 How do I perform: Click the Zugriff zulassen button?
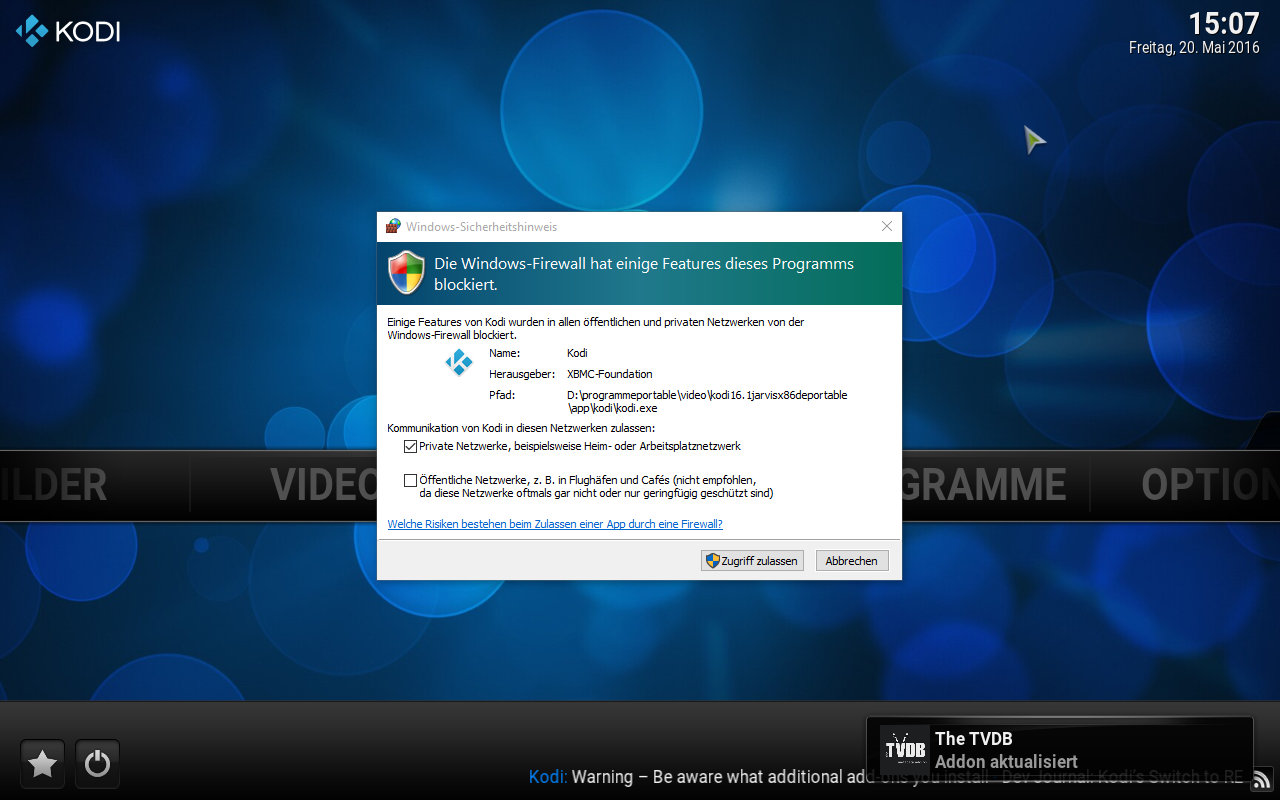pos(752,561)
